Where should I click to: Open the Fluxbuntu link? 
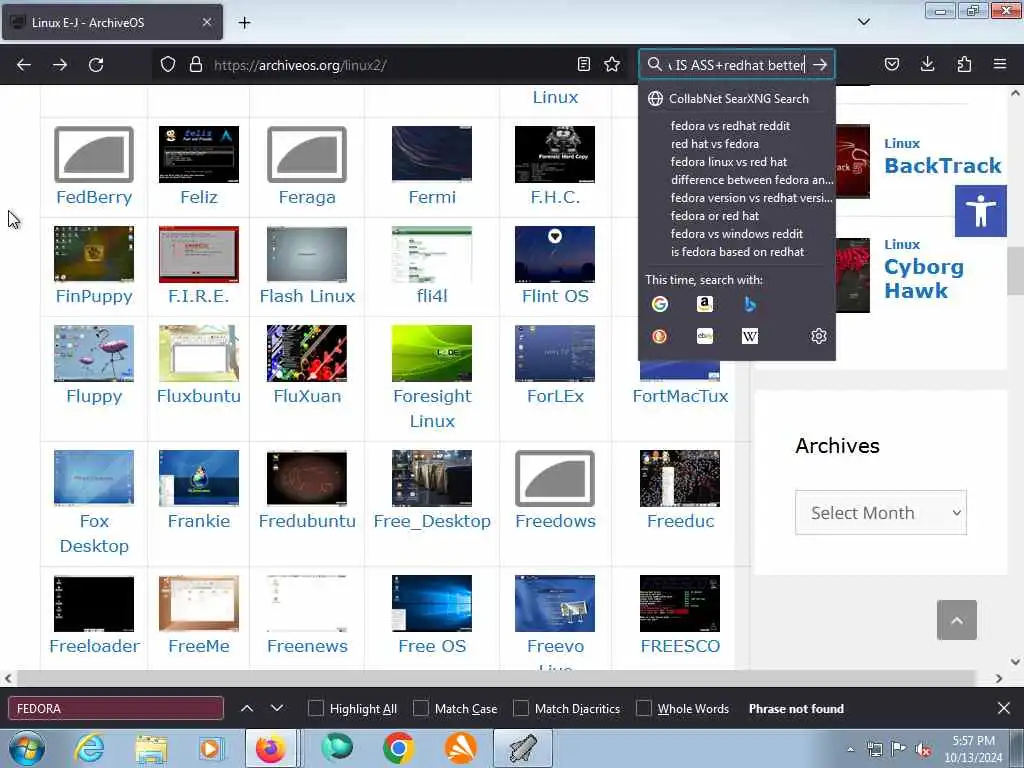click(199, 396)
